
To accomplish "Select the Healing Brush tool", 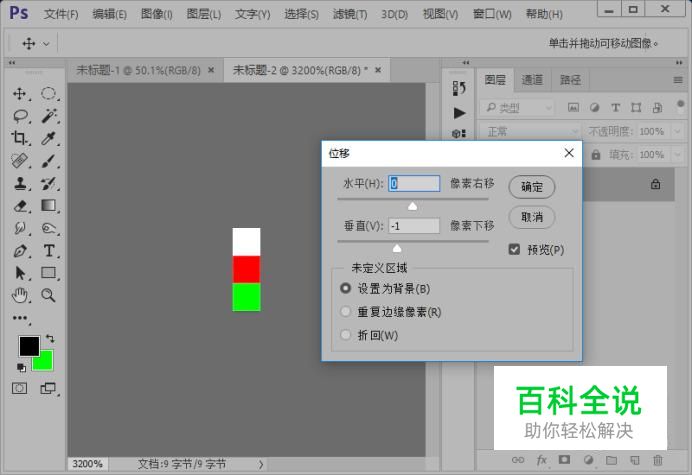I will pyautogui.click(x=19, y=161).
